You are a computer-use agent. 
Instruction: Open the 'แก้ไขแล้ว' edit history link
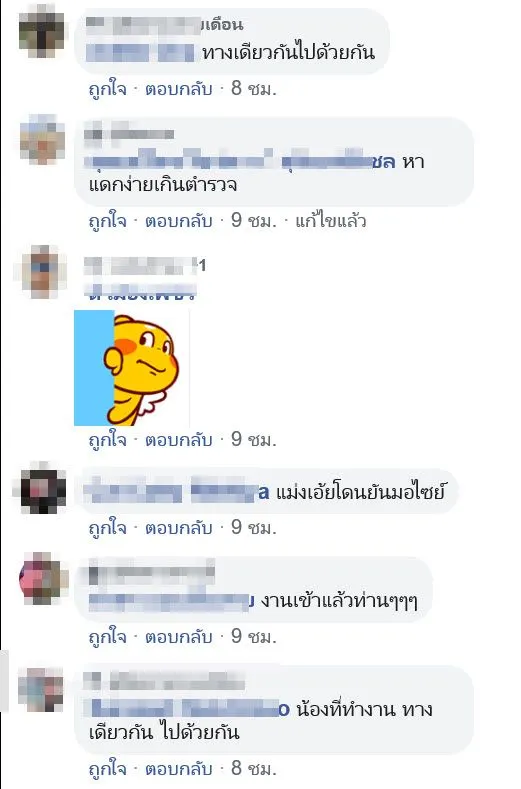click(331, 221)
